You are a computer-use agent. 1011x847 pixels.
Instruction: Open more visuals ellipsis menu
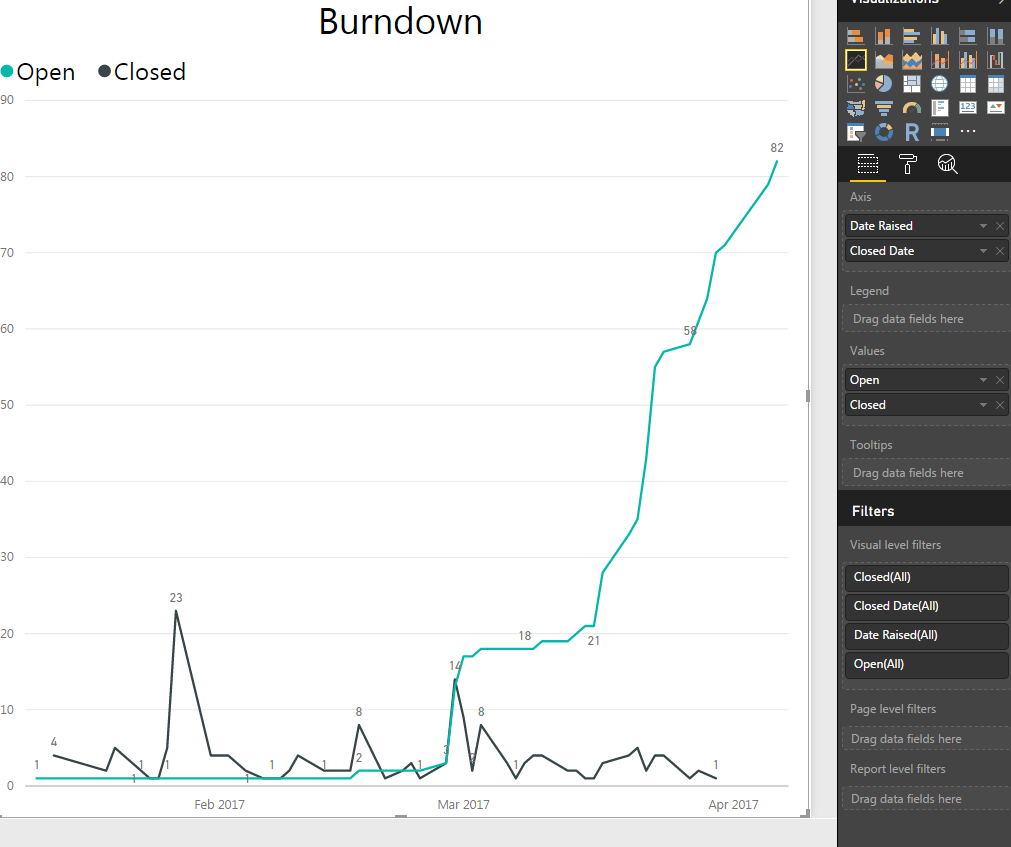[968, 131]
